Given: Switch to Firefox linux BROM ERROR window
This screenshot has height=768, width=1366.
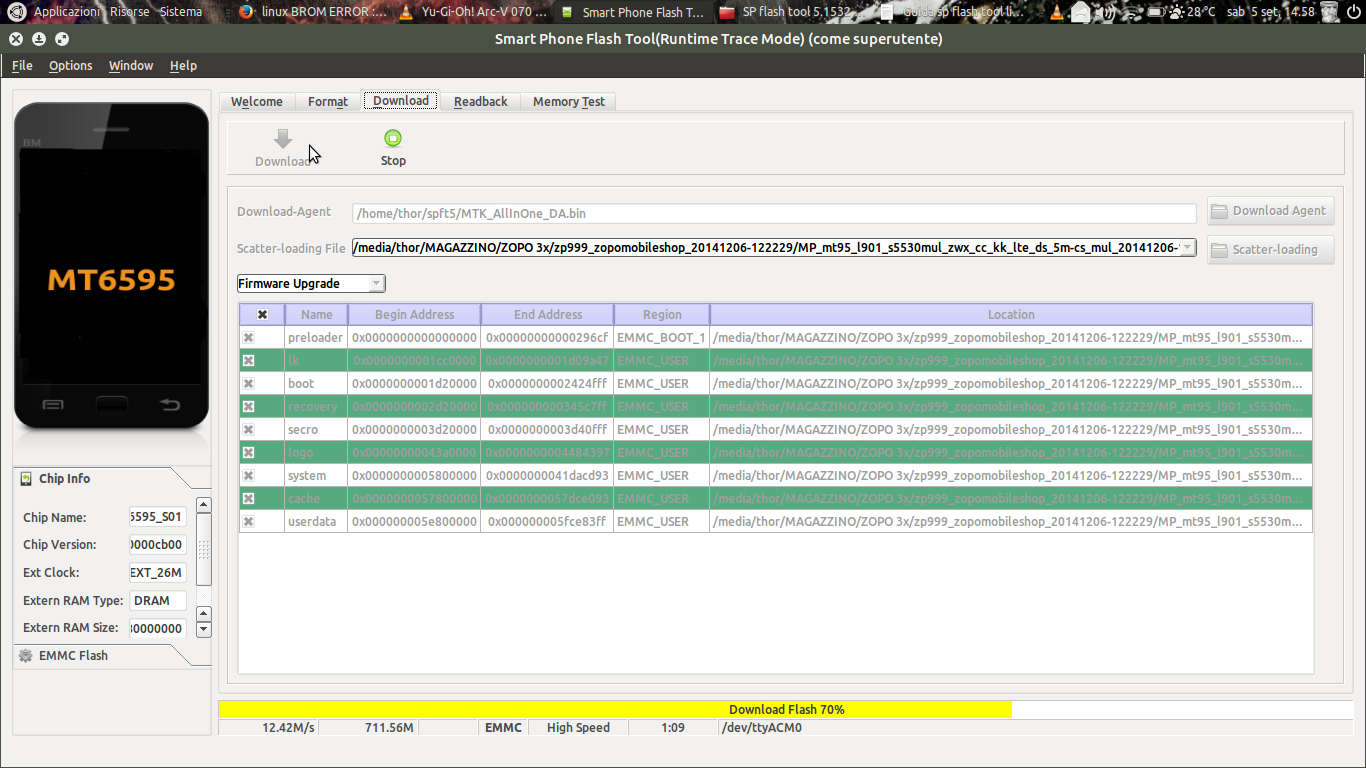Looking at the screenshot, I should click(x=313, y=12).
